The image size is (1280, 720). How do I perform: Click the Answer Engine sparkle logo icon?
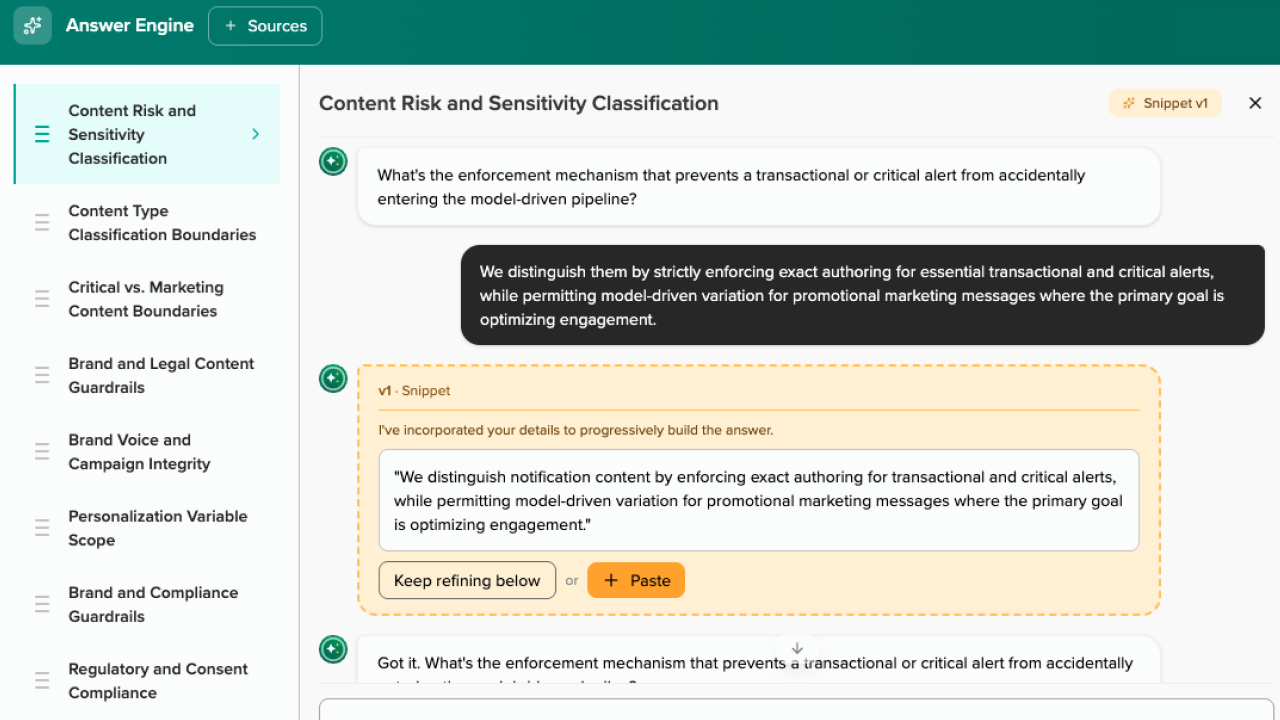click(33, 26)
